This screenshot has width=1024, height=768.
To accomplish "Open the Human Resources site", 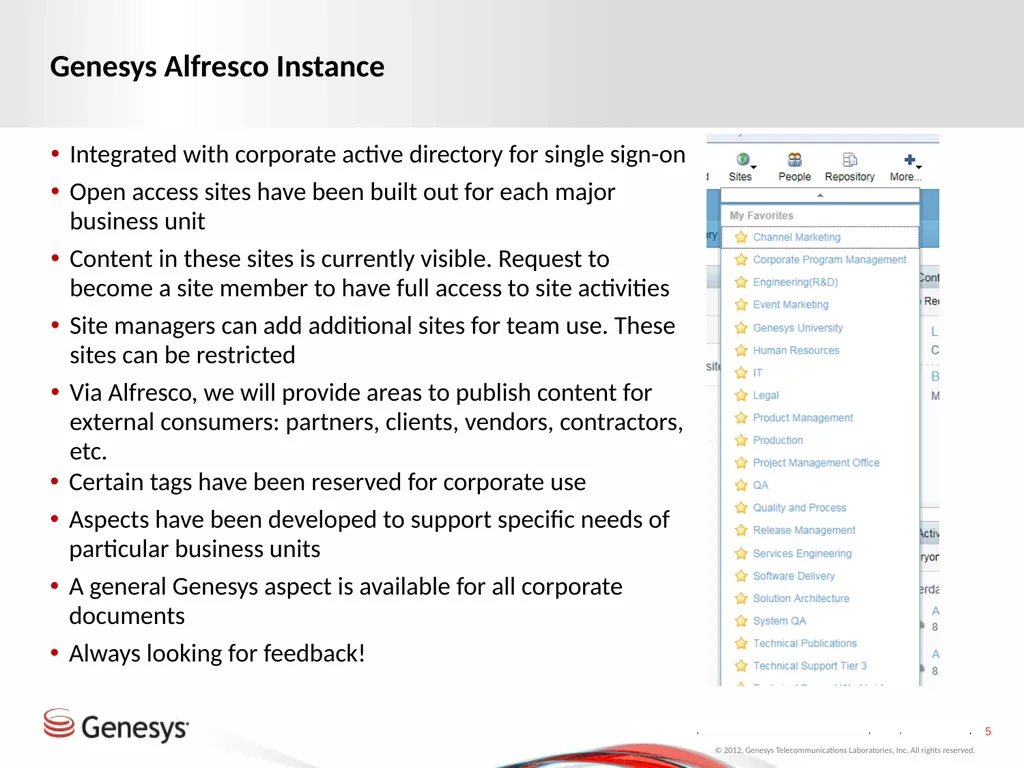I will pyautogui.click(x=796, y=350).
